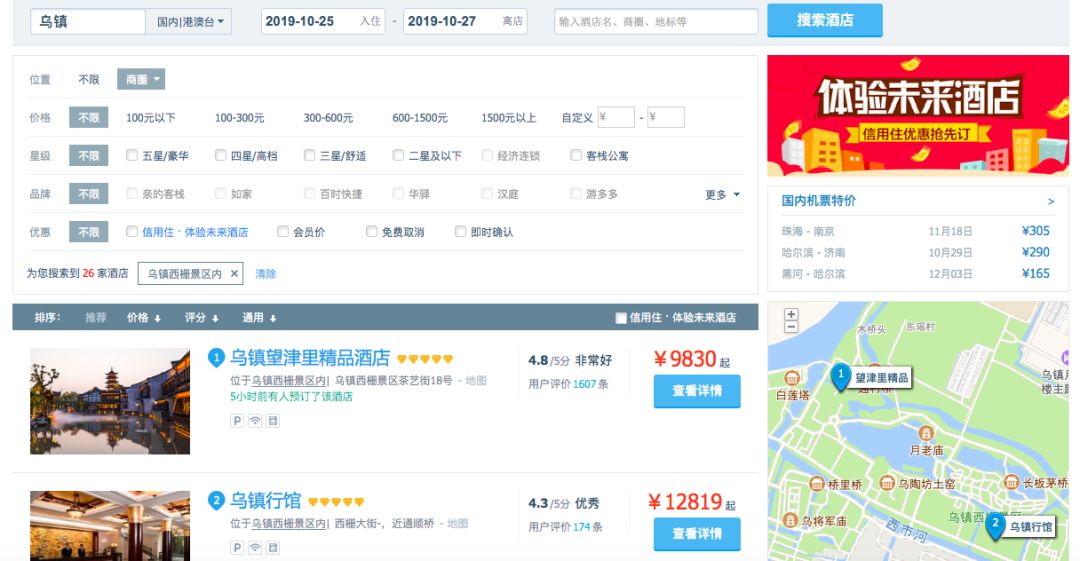Open the 乌镇行馆 photo thumbnail

110,525
